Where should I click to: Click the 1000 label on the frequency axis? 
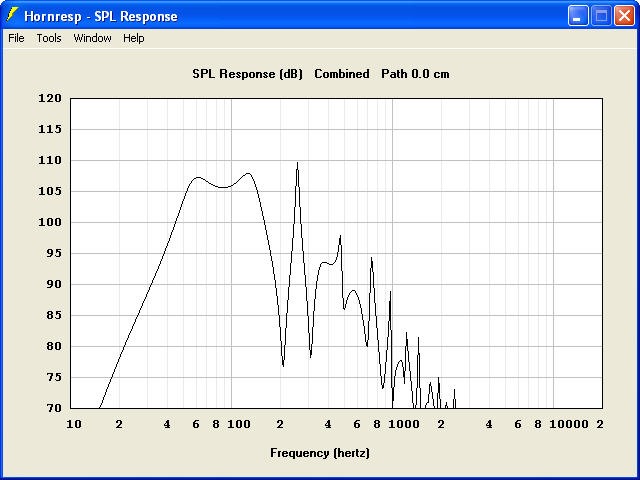404,424
